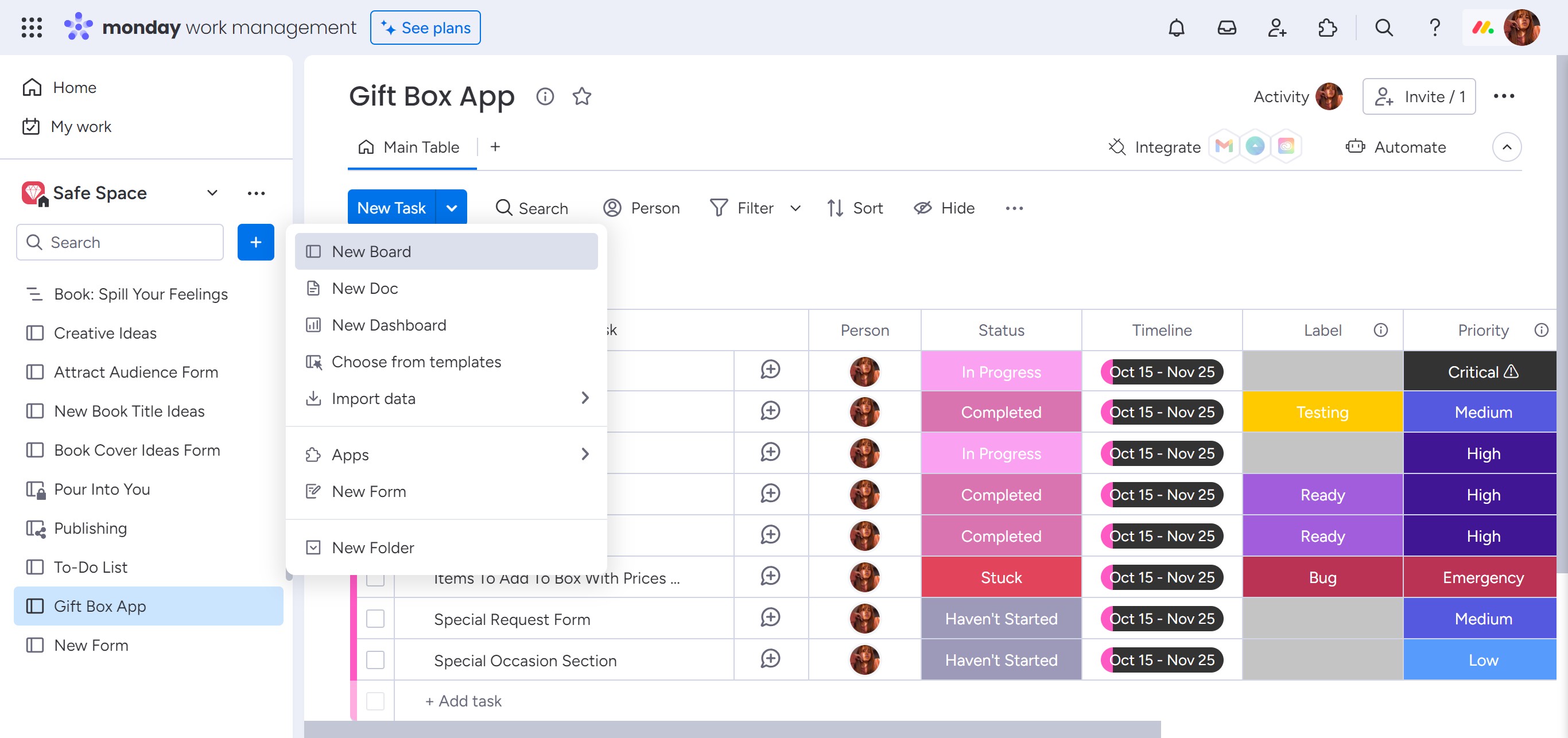Image resolution: width=1568 pixels, height=738 pixels.
Task: Open the help question mark icon
Action: 1434,28
